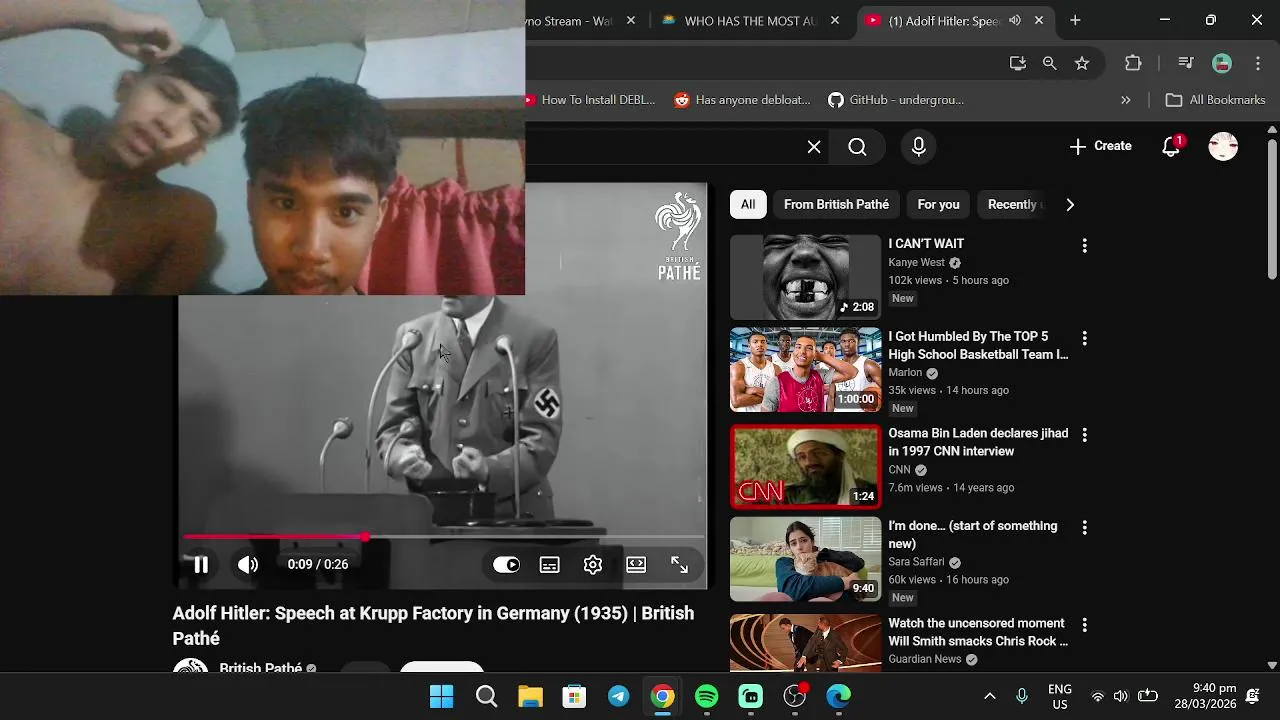1280x720 pixels.
Task: Go to the Marlon channel name
Action: coord(905,373)
